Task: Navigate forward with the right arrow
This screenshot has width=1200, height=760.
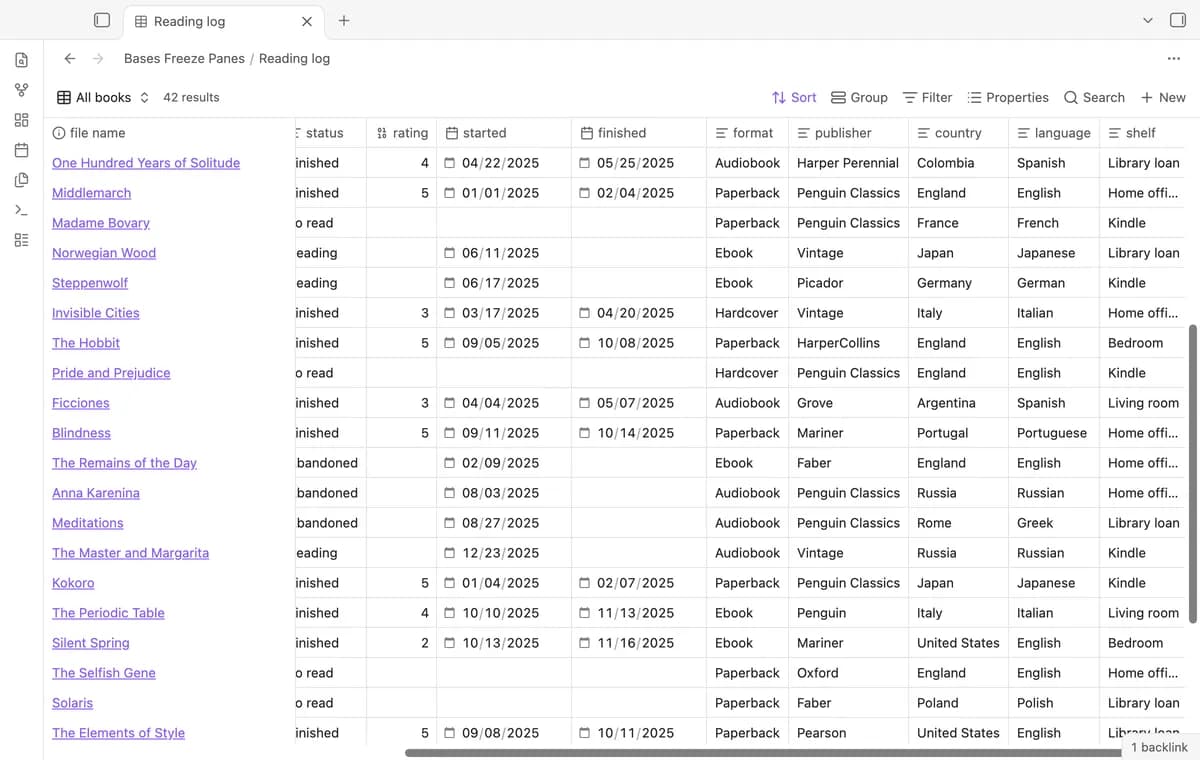Action: point(98,58)
